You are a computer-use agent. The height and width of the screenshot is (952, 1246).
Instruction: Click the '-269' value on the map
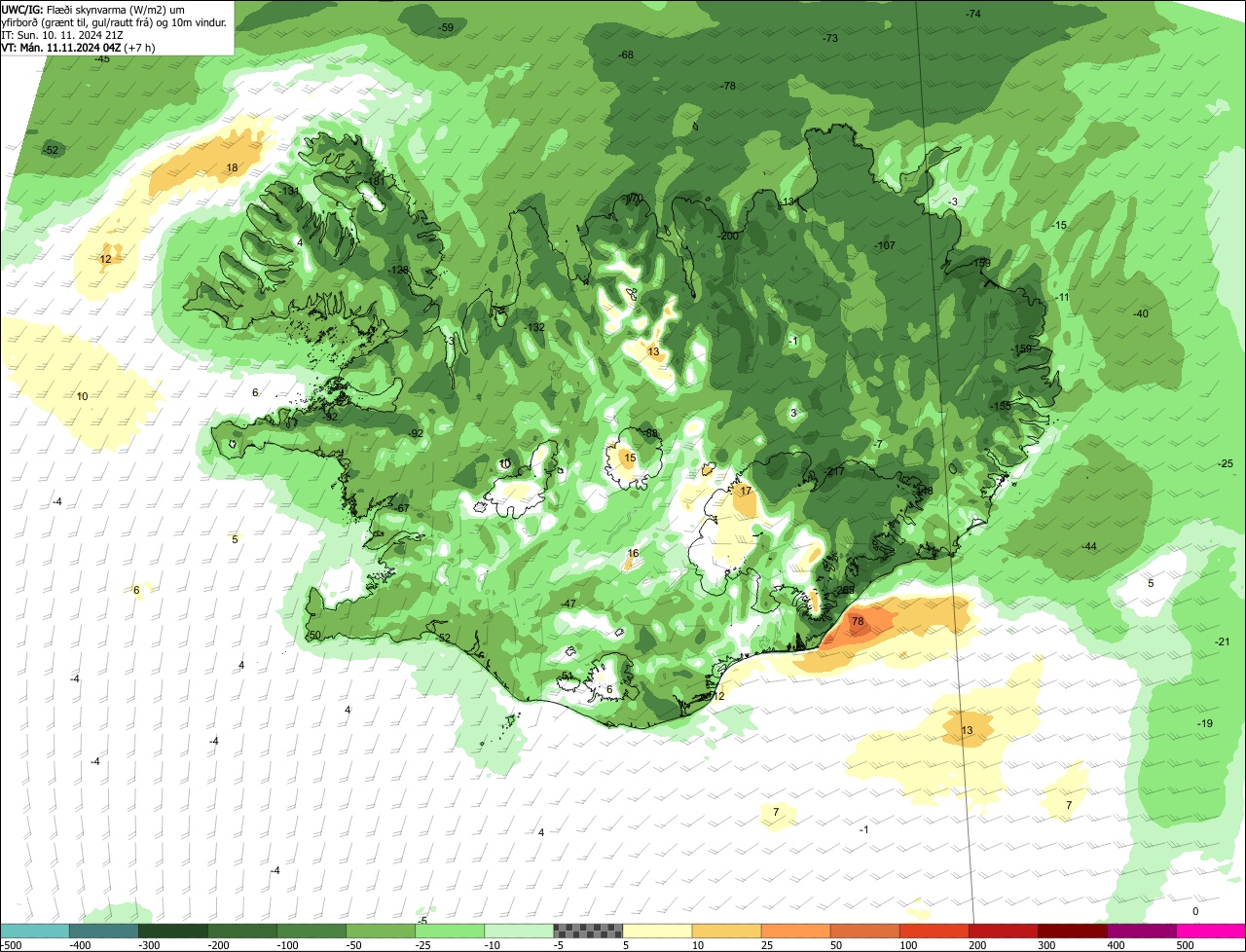coord(845,591)
